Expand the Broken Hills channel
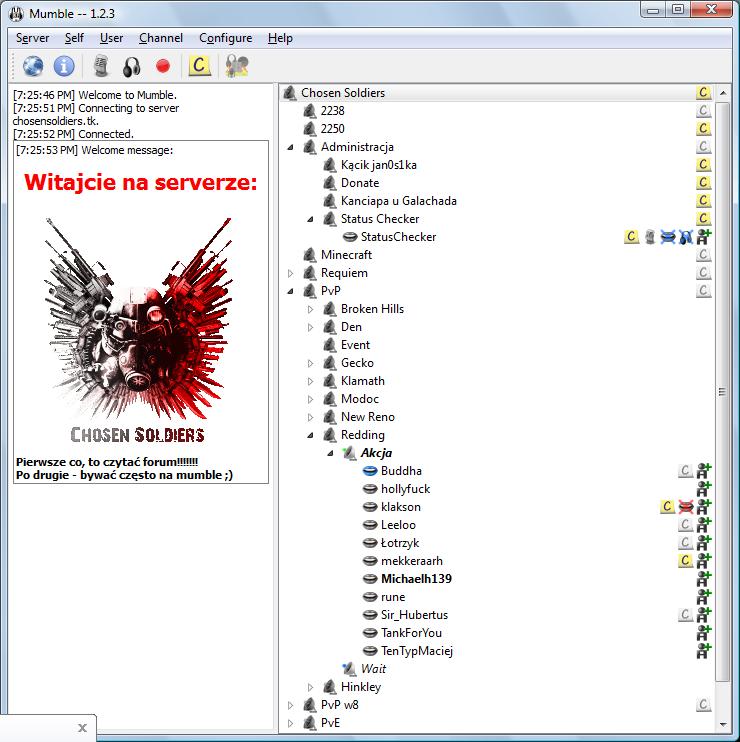The width and height of the screenshot is (740, 742). [x=310, y=309]
